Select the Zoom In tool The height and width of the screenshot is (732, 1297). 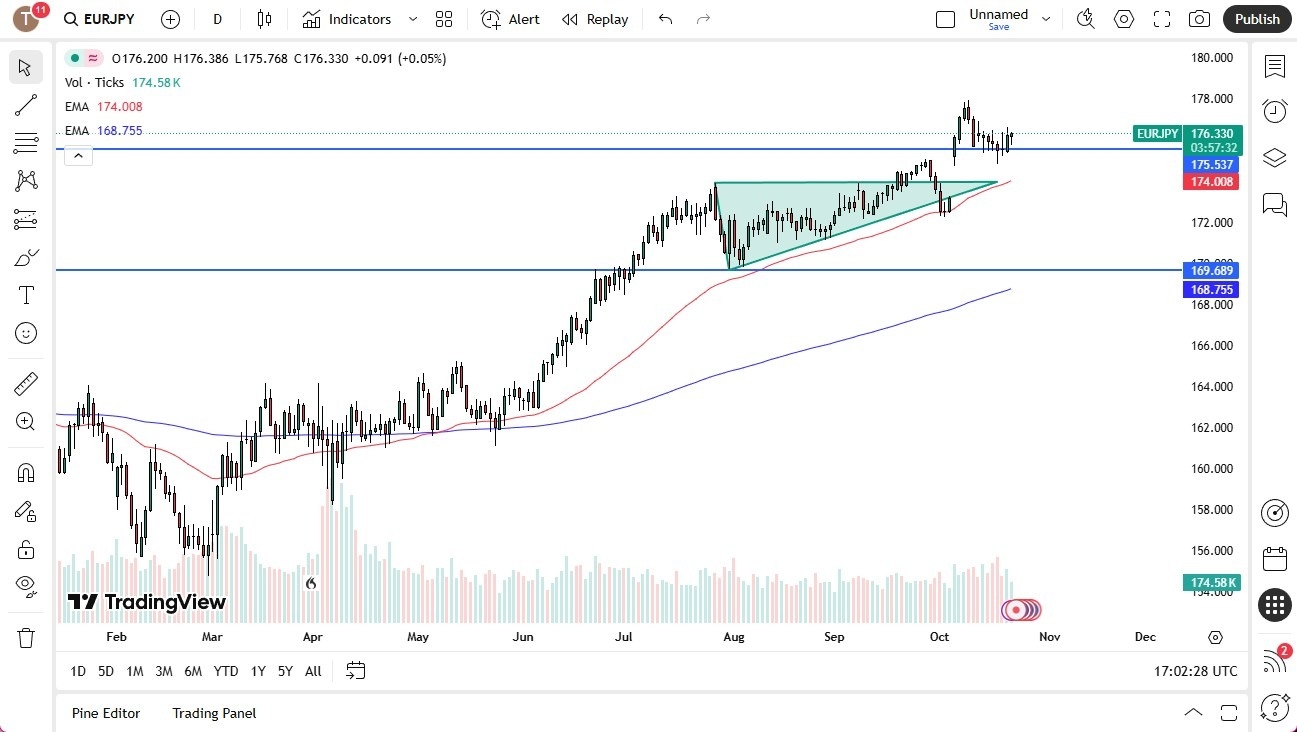coord(25,421)
